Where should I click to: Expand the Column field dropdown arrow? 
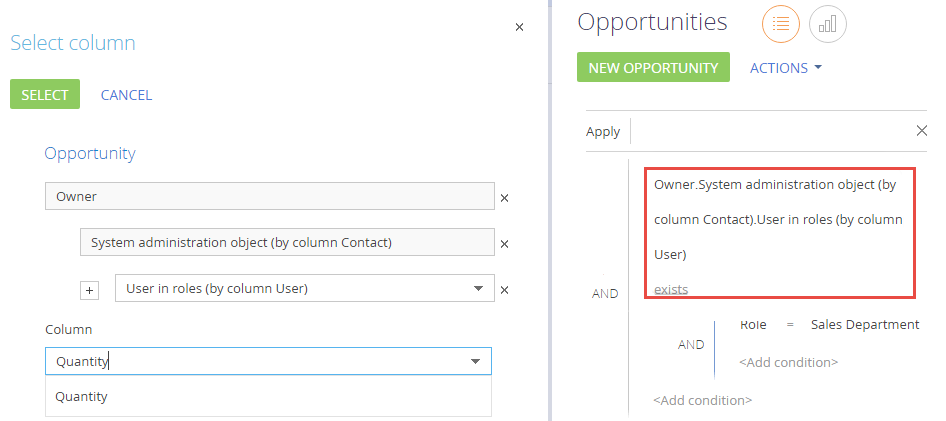tap(476, 361)
